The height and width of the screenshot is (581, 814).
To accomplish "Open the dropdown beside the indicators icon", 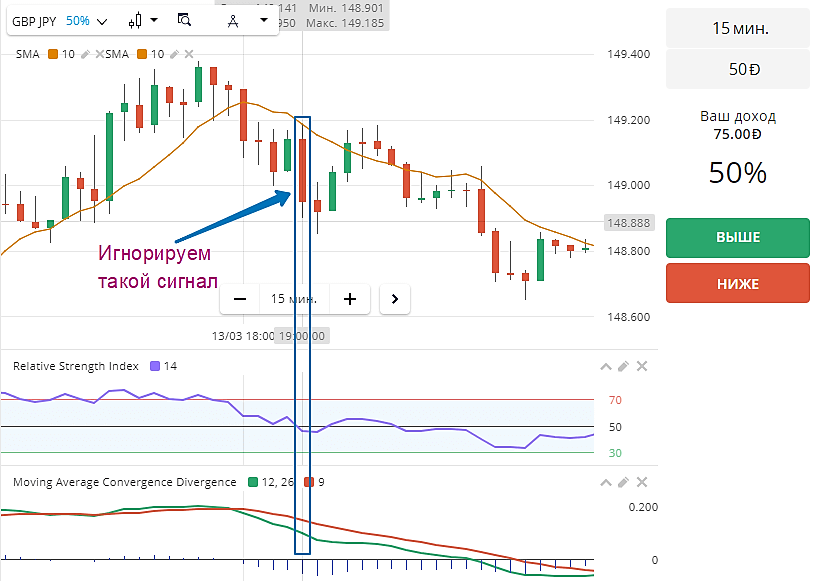I will click(x=262, y=20).
